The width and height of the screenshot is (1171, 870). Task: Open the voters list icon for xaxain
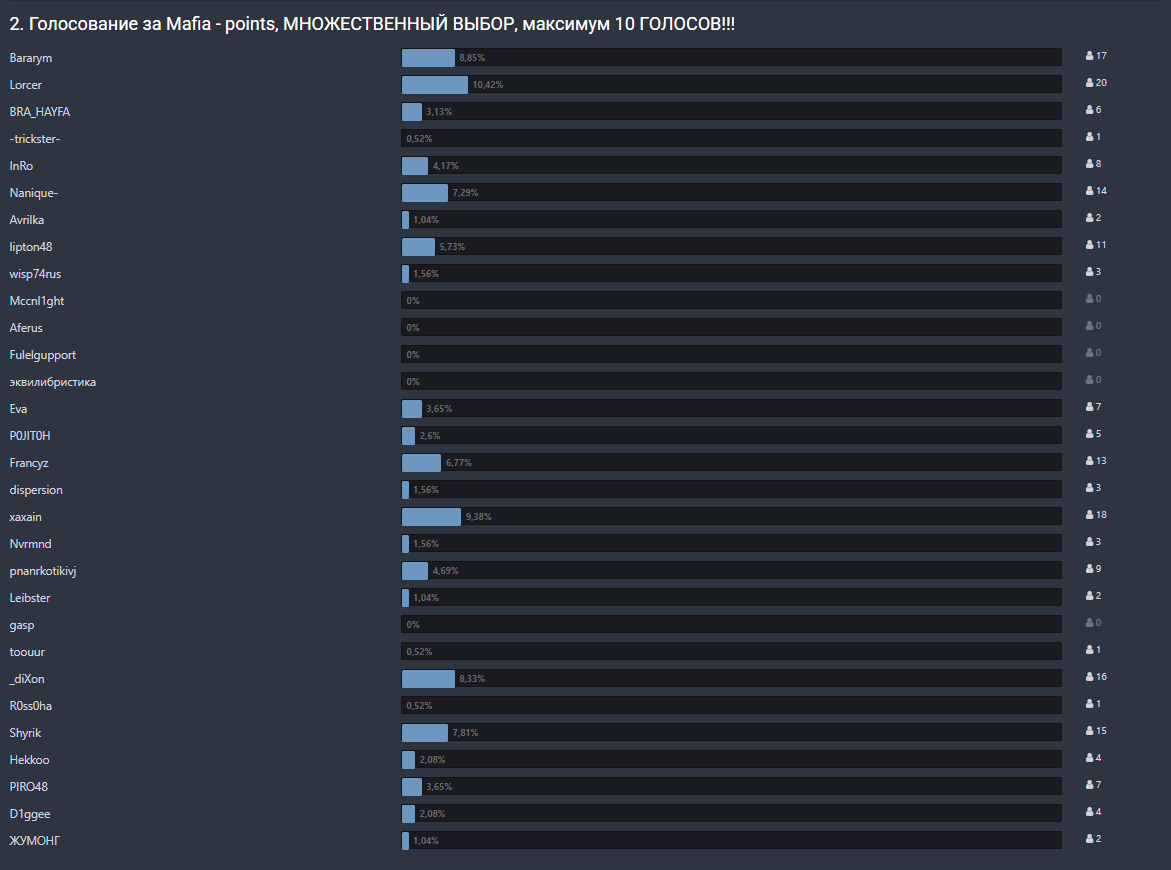1089,515
